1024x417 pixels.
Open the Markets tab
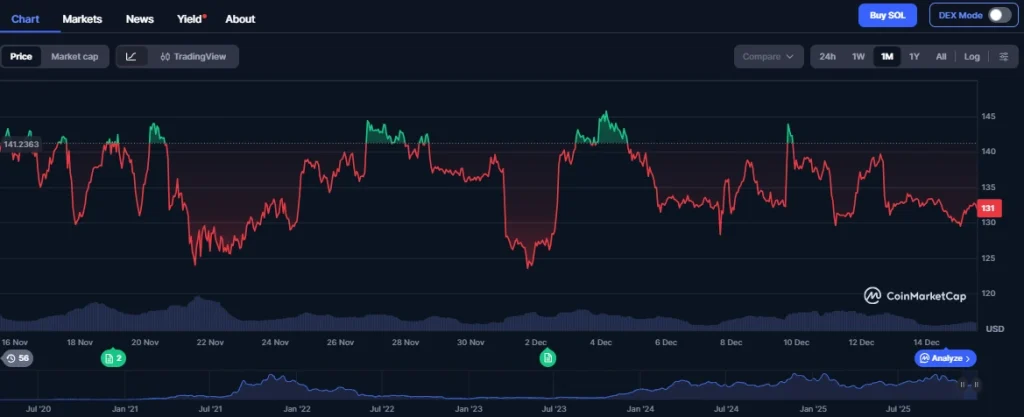(x=82, y=19)
